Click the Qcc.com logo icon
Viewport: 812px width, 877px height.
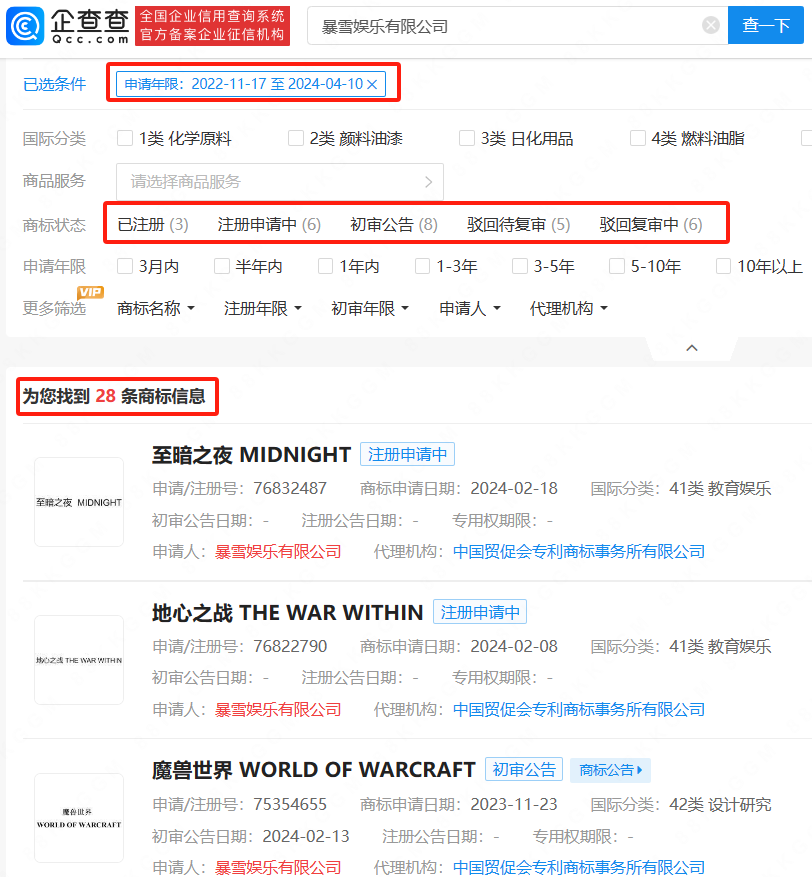pyautogui.click(x=25, y=26)
